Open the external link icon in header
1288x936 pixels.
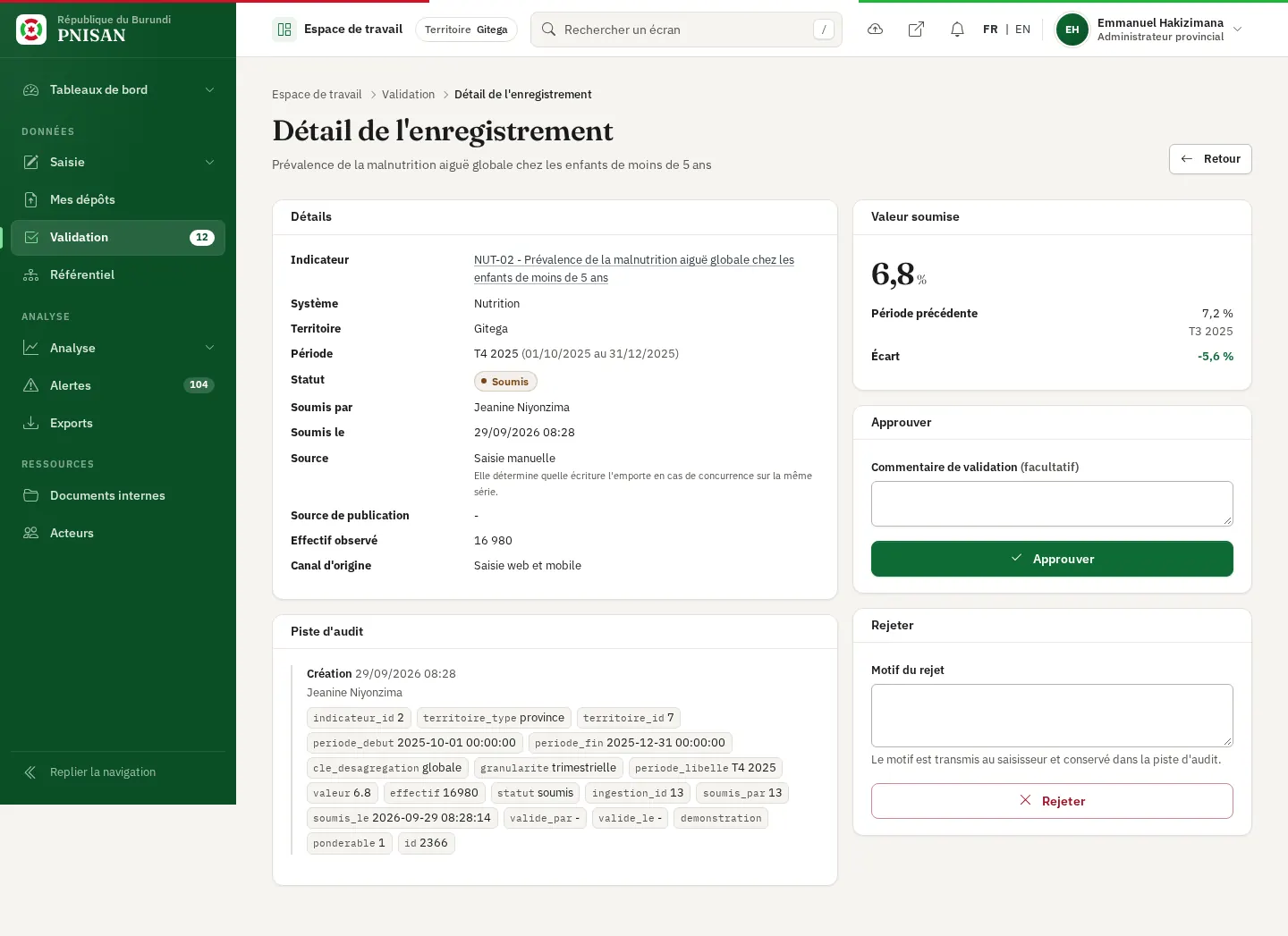[916, 30]
